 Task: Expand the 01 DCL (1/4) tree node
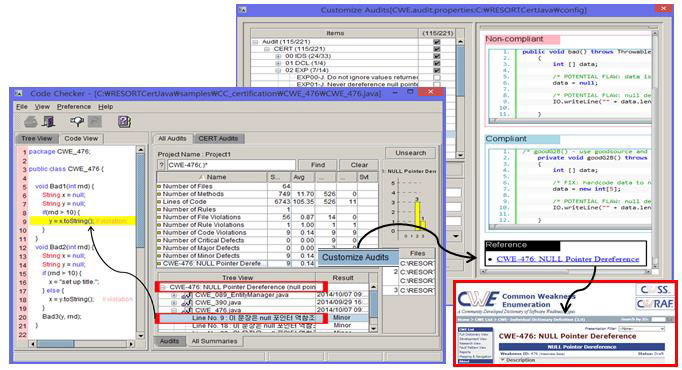(278, 63)
